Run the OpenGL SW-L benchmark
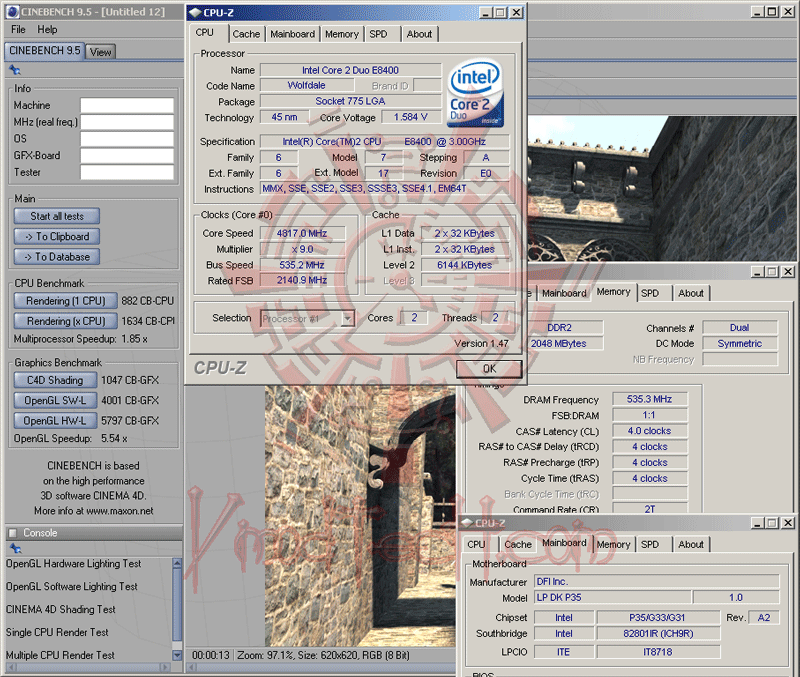 pos(55,400)
